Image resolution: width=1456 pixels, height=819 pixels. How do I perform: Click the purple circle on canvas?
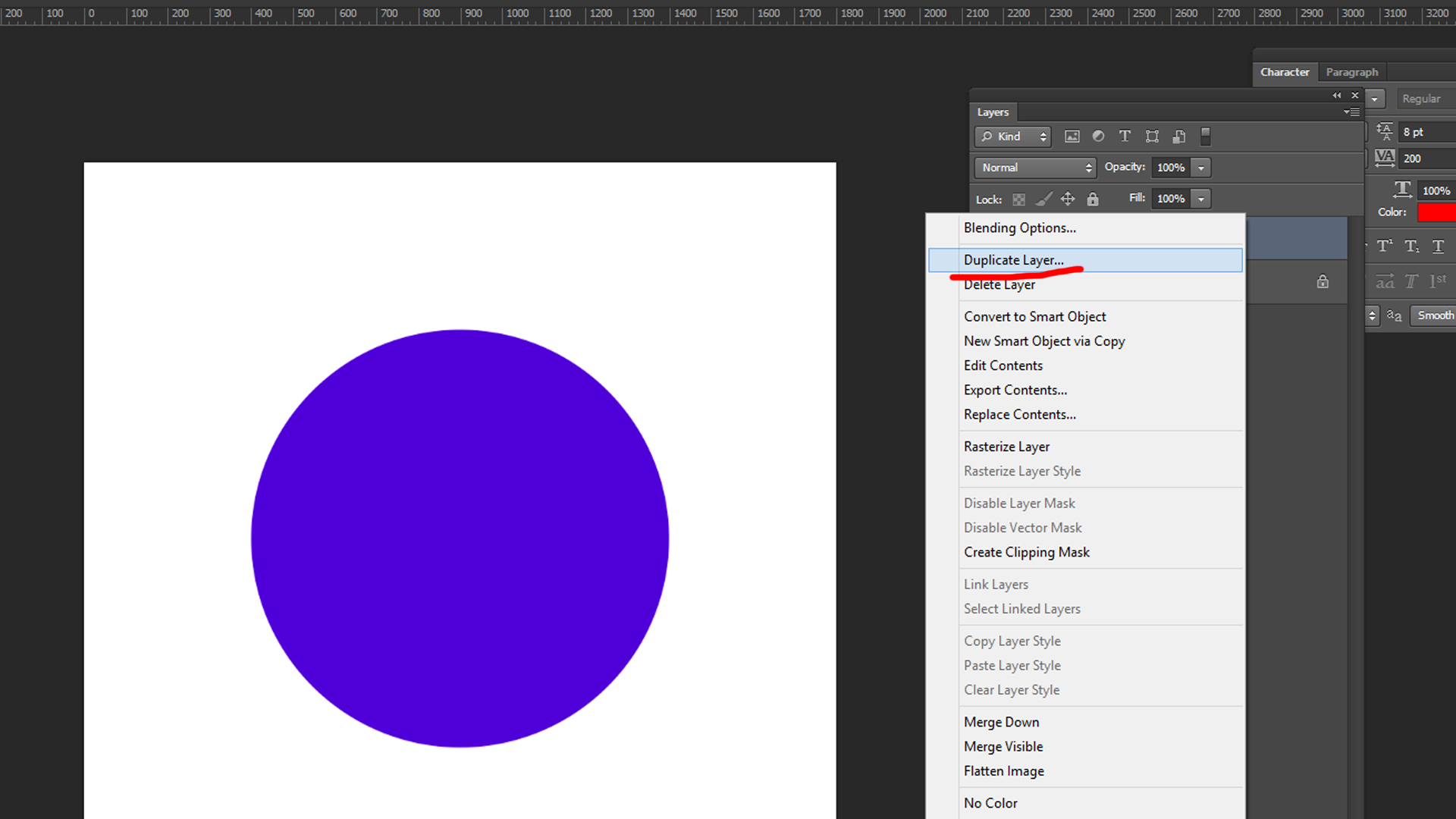point(460,538)
